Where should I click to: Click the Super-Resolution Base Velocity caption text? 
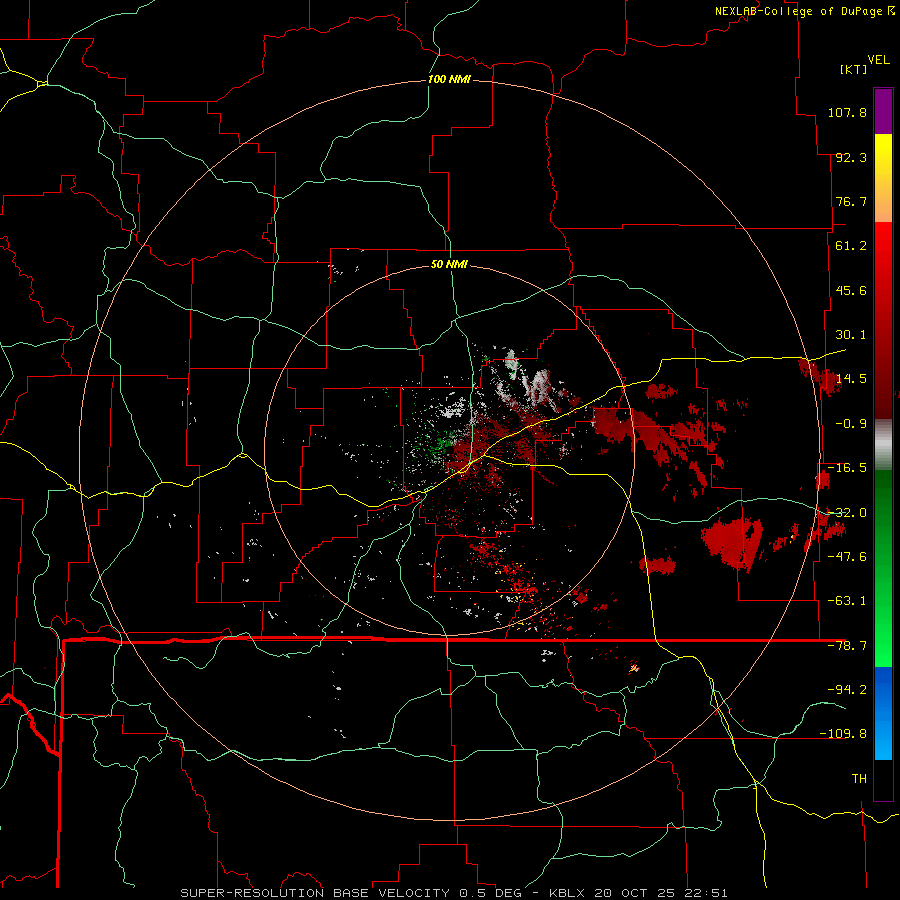click(315, 893)
